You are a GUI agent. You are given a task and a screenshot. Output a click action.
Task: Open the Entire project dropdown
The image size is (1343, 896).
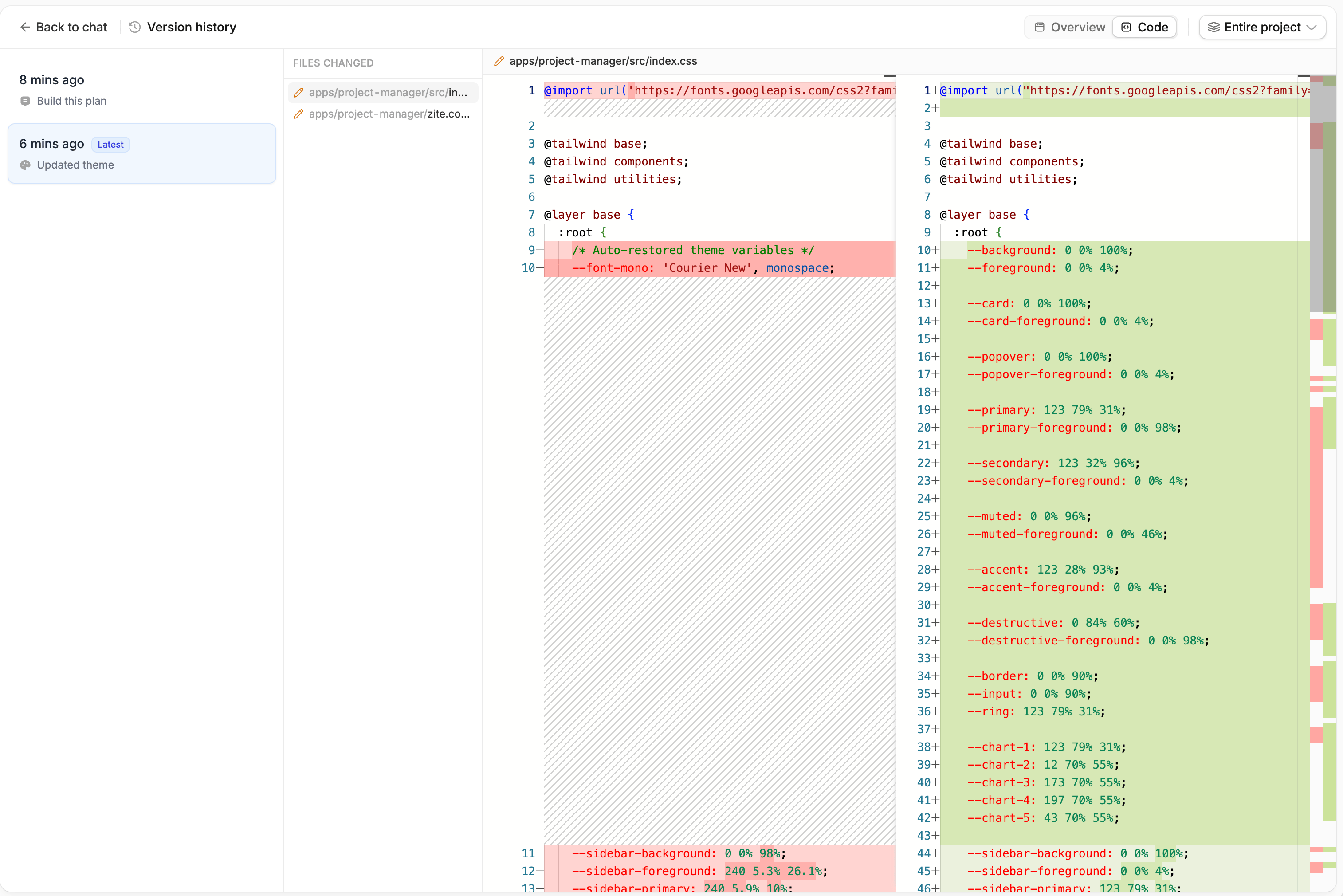[1262, 27]
